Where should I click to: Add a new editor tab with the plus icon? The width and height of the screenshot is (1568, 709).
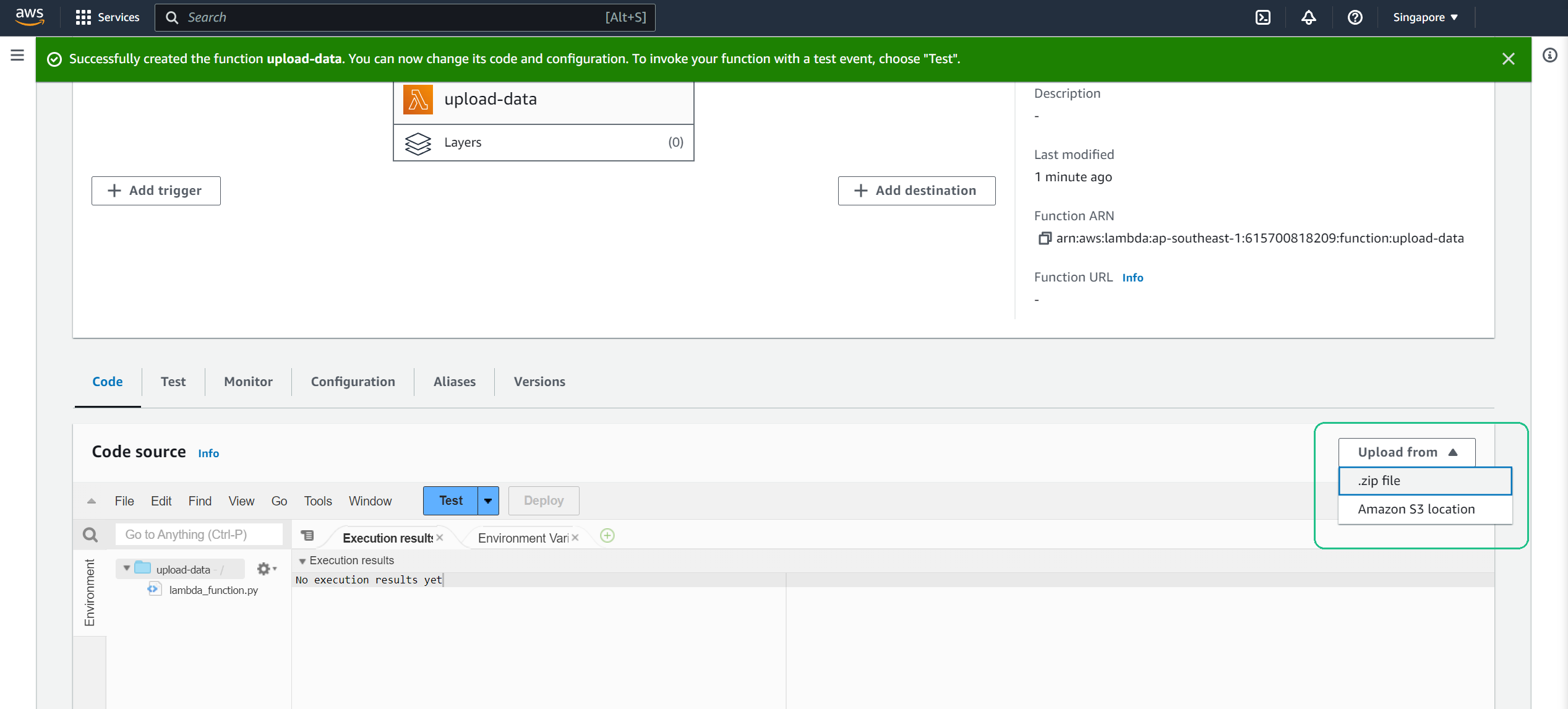click(x=607, y=536)
